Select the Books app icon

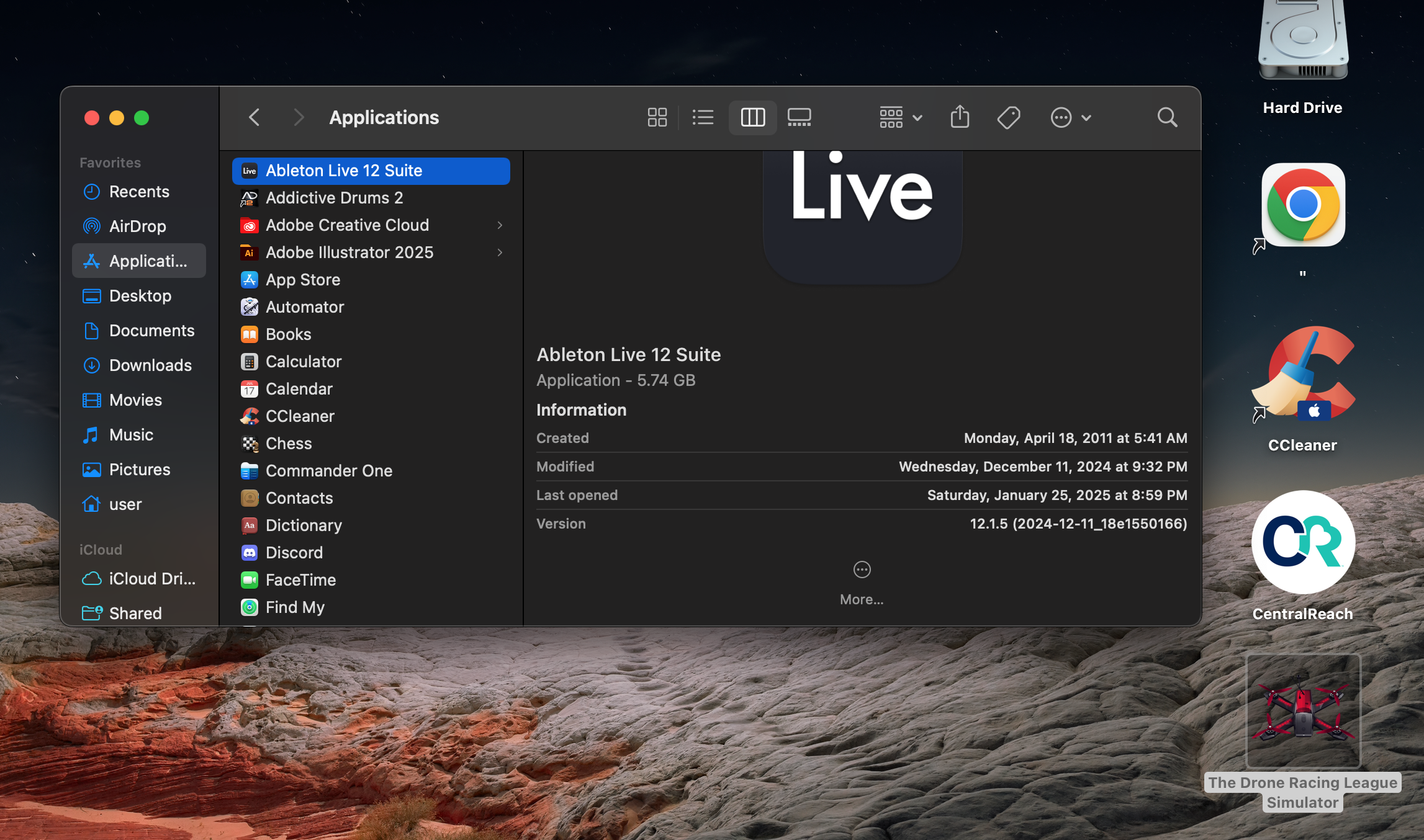pos(249,334)
